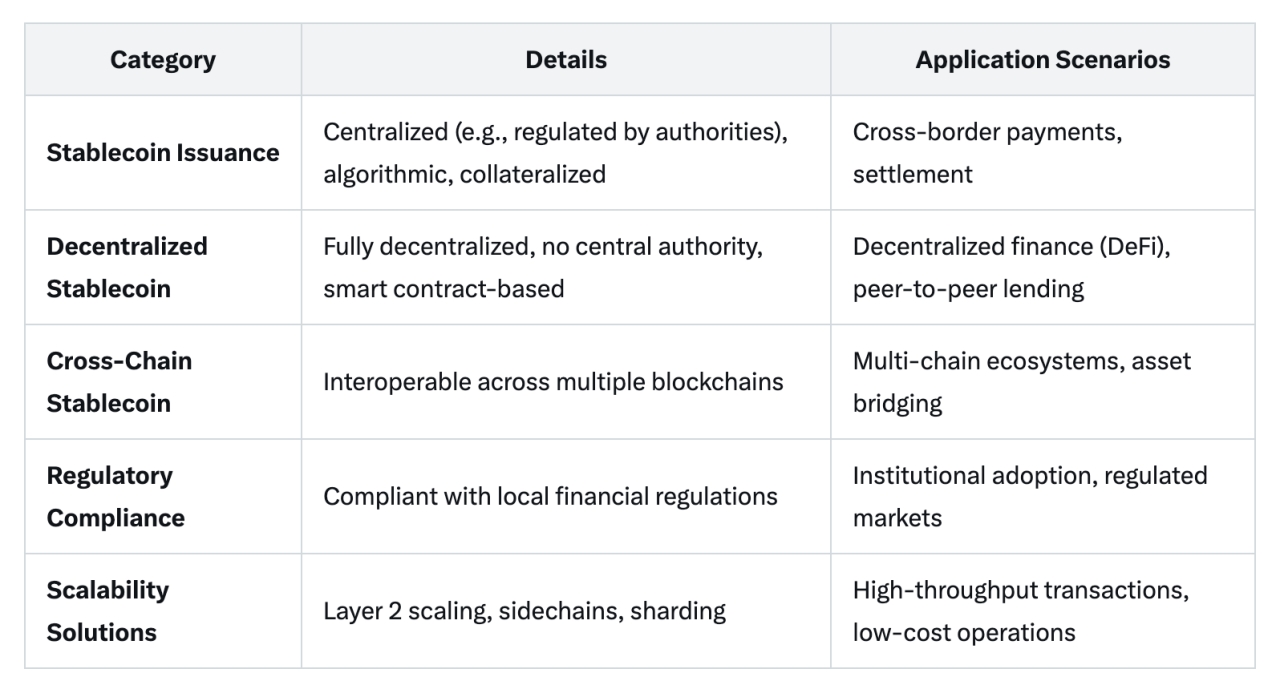This screenshot has width=1280, height=689.
Task: Click the 'algorithmic, collateralized' text line
Action: [x=464, y=174]
